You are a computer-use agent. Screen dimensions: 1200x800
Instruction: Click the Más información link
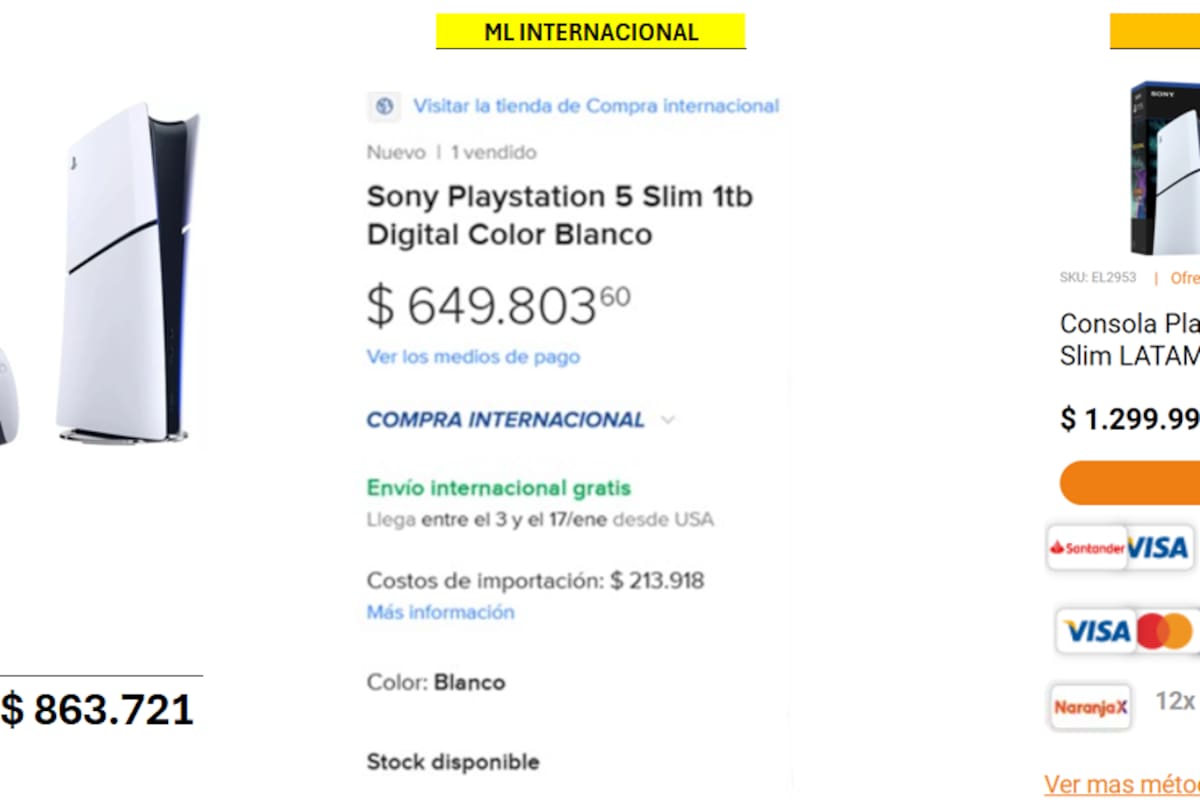pos(439,611)
